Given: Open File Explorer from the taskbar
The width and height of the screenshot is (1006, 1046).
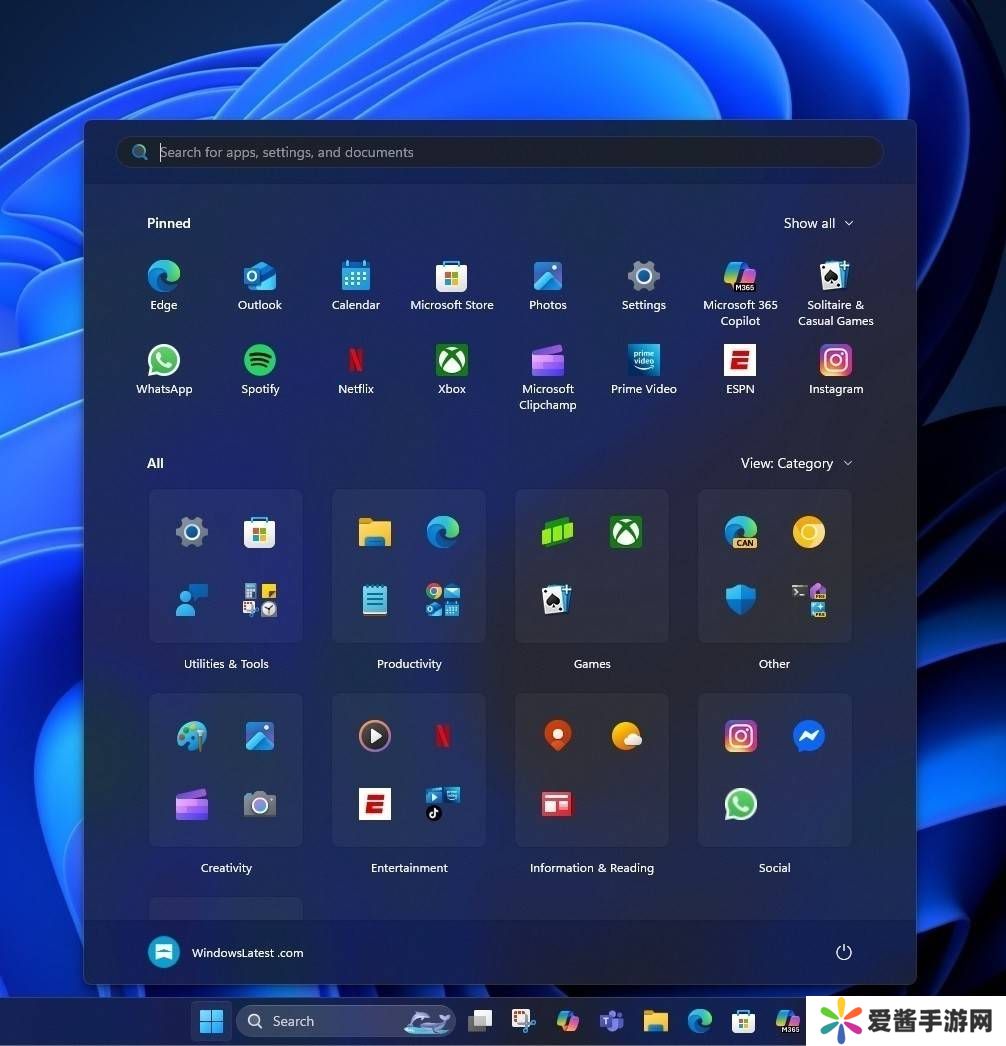Looking at the screenshot, I should [x=655, y=1021].
